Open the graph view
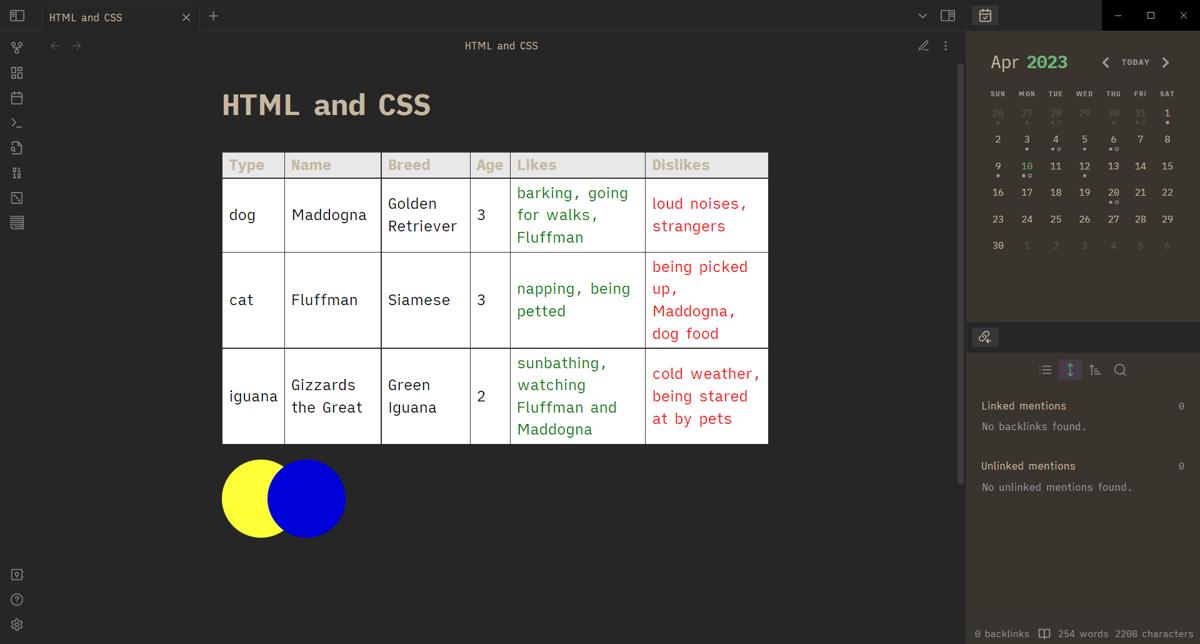The image size is (1200, 644). tap(16, 46)
